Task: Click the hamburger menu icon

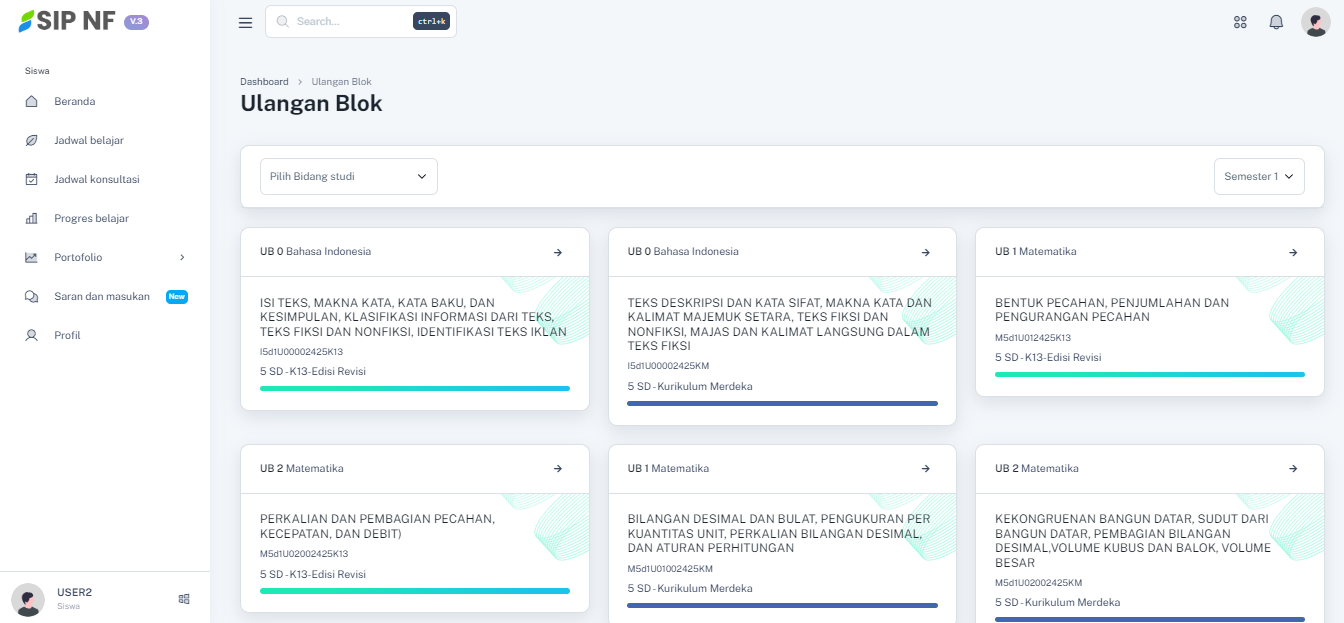Action: pos(245,22)
